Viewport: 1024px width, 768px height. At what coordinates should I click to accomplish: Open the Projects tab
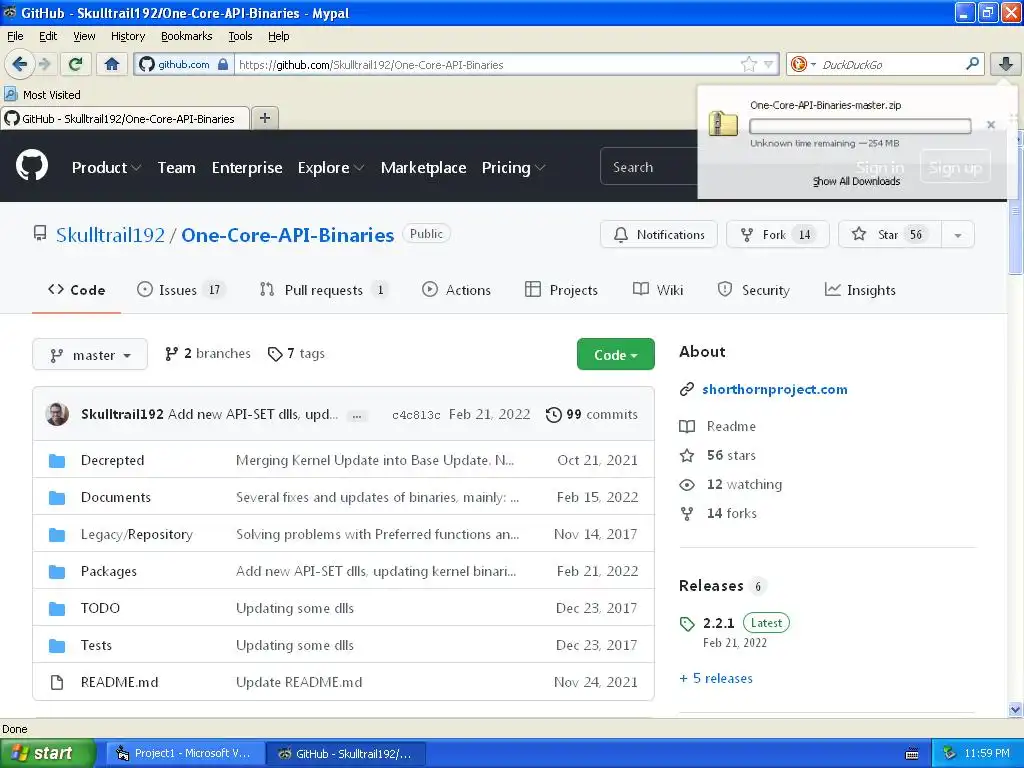click(x=561, y=290)
